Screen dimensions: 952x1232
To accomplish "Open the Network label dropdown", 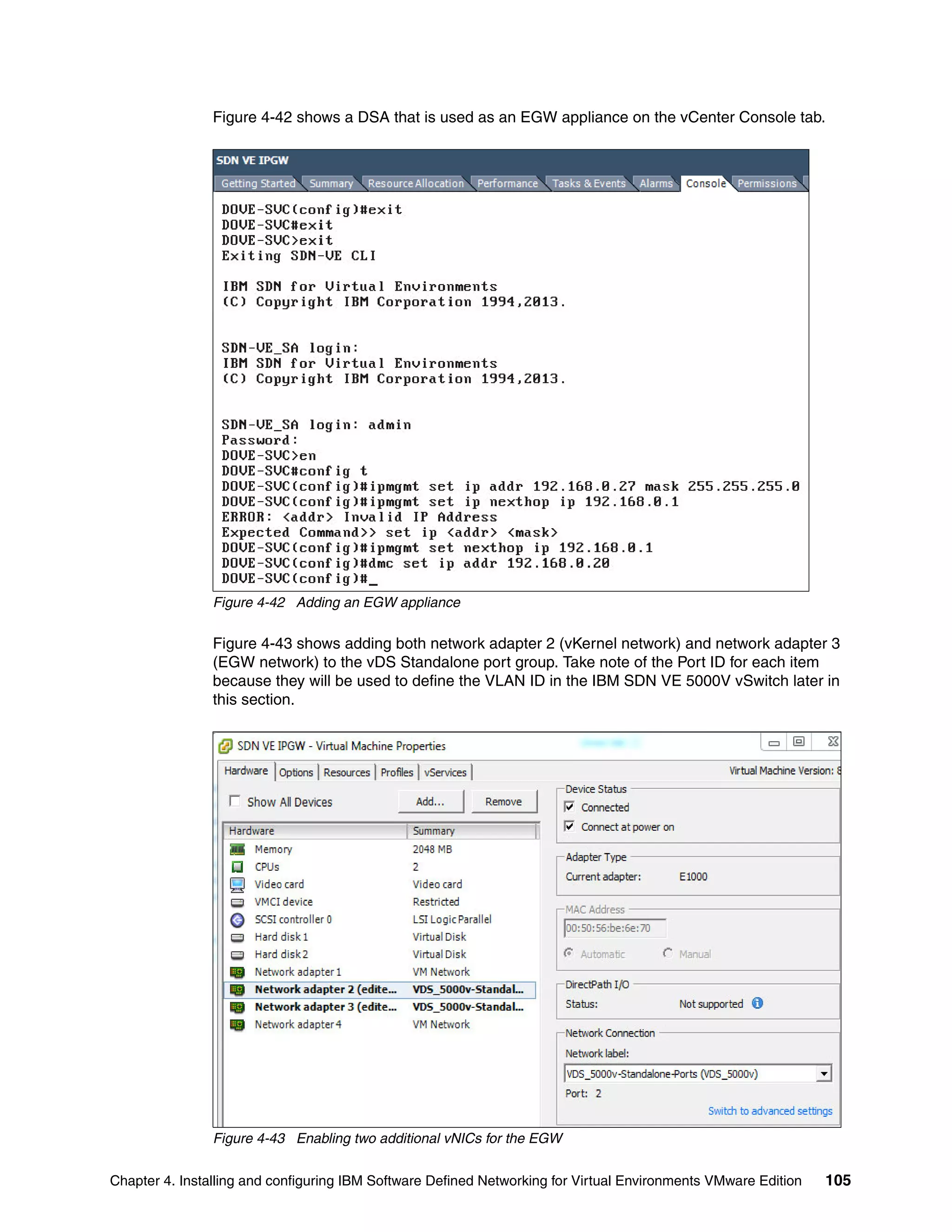I will [824, 1073].
